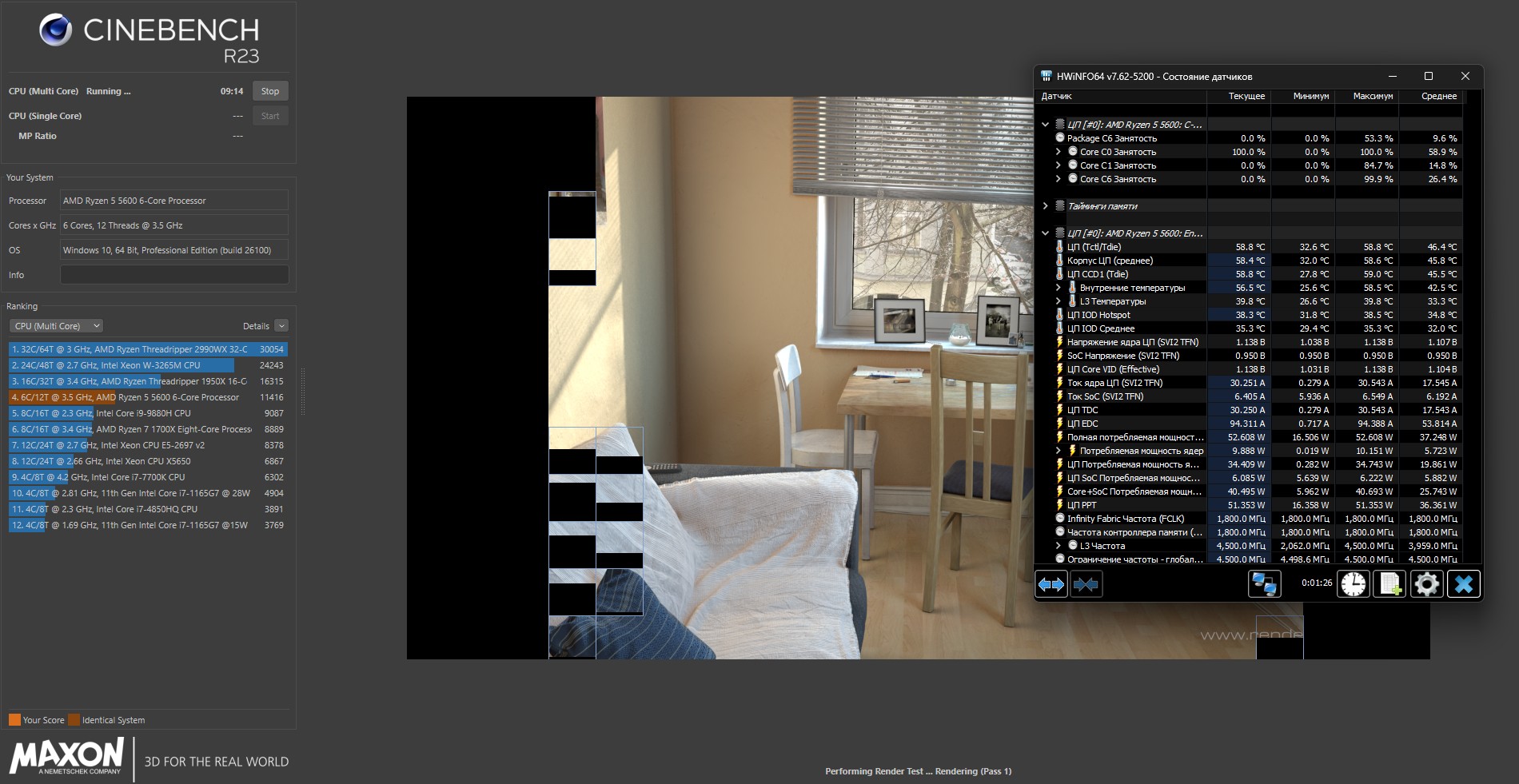Click thermometer icon beside Корпус ЦП (среднее)

1060,261
